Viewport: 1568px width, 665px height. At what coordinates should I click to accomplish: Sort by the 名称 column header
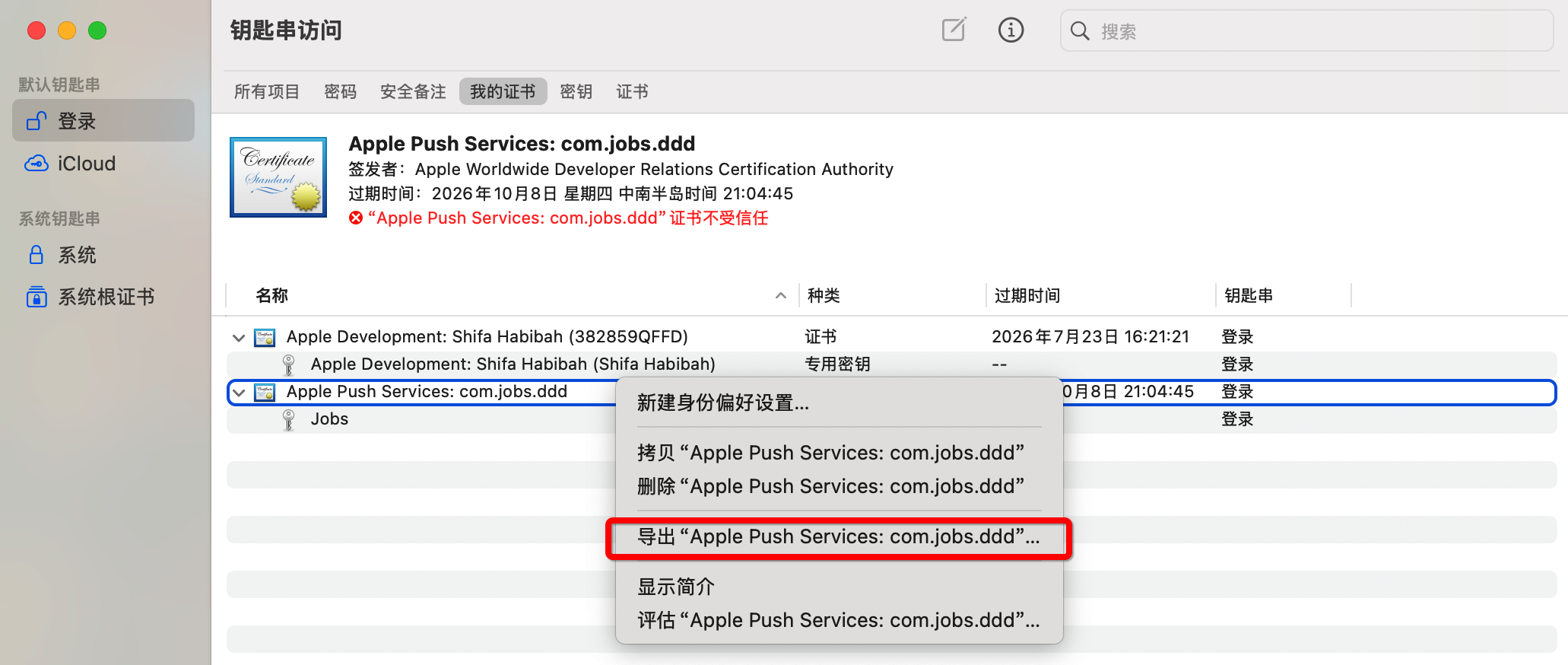tap(512, 295)
